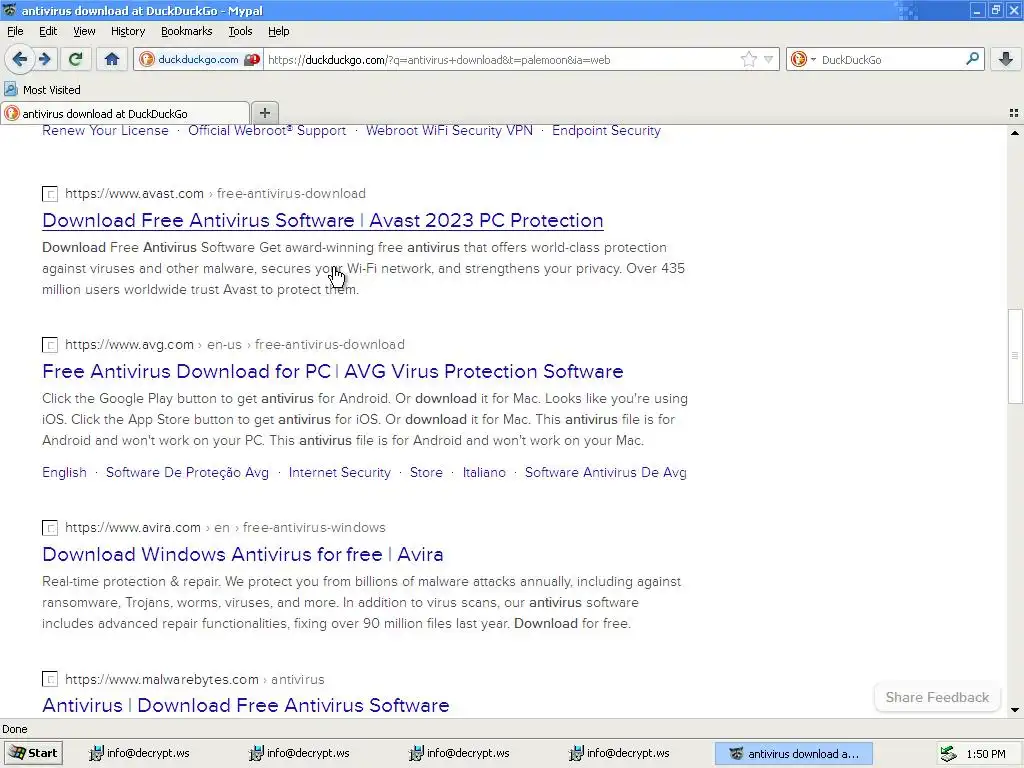This screenshot has height=768, width=1024.
Task: Open the AVG English sublink
Action: (x=64, y=472)
